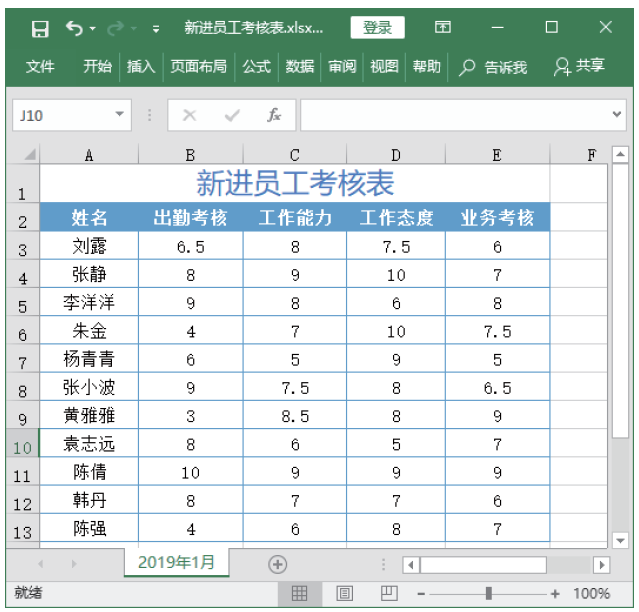Click the 业务考核 header cell
The height and width of the screenshot is (612, 639).
click(497, 217)
